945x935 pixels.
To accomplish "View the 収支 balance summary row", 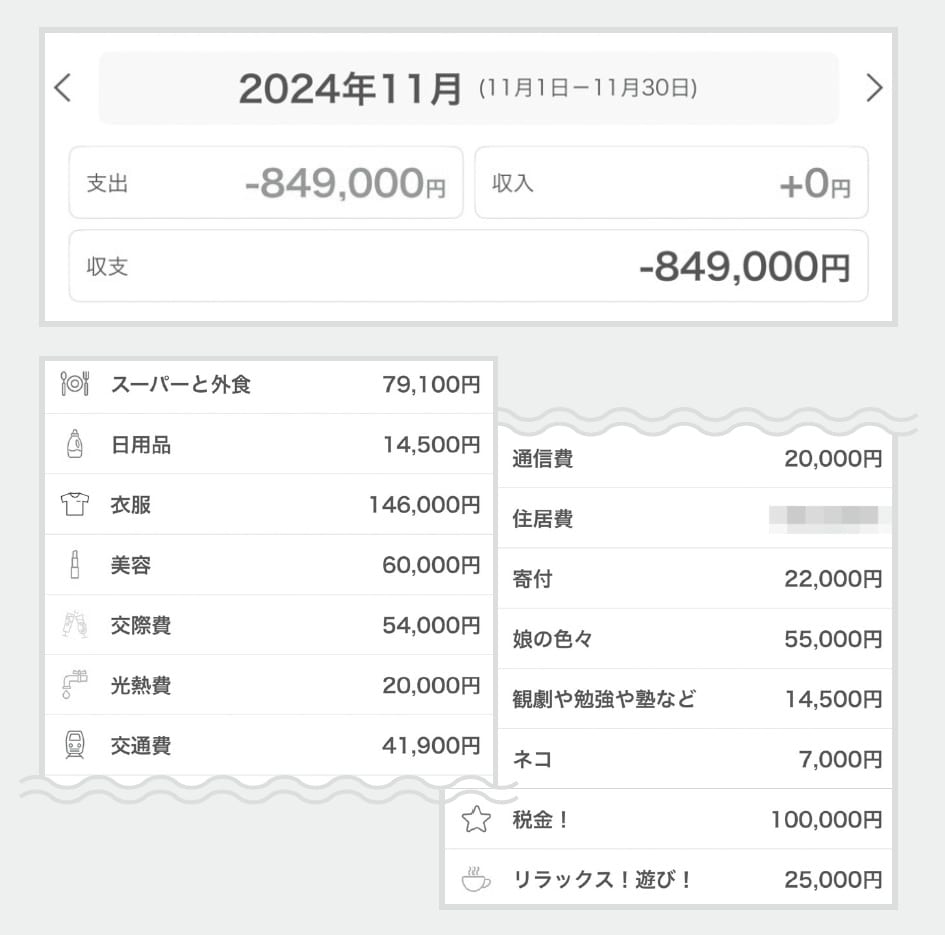I will pyautogui.click(x=468, y=267).
